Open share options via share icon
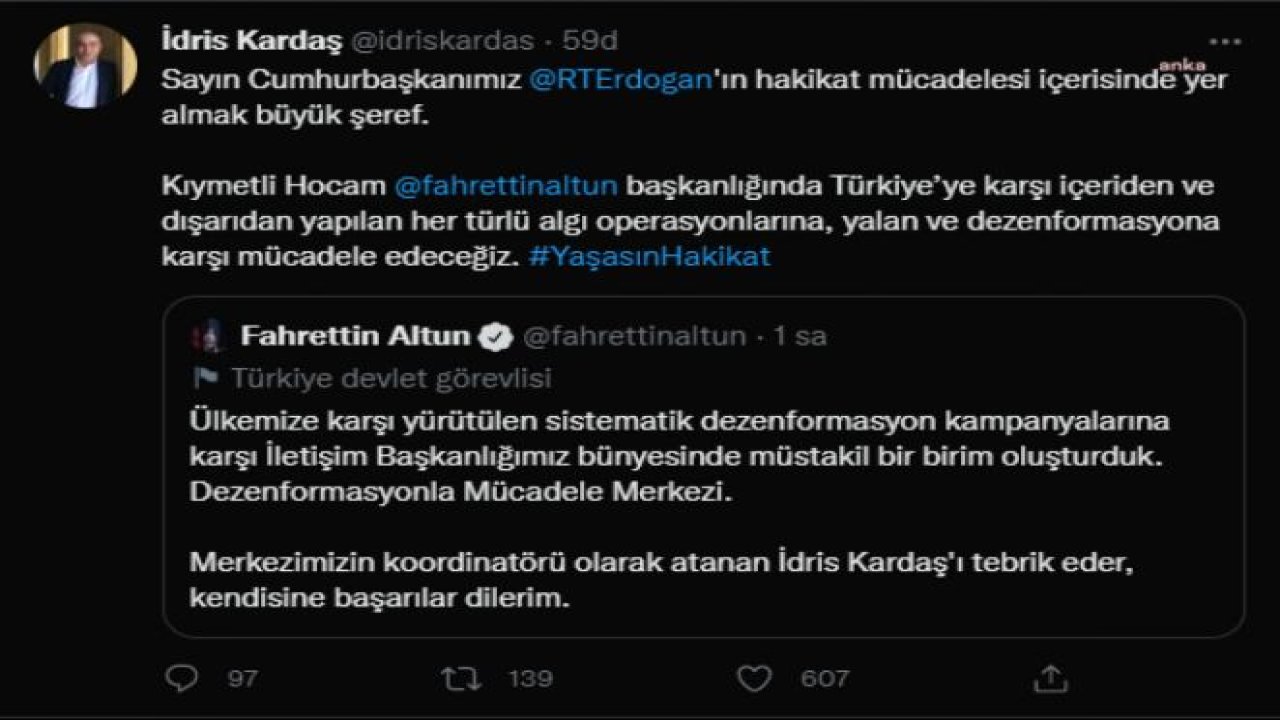Viewport: 1280px width, 720px height. [x=1049, y=677]
